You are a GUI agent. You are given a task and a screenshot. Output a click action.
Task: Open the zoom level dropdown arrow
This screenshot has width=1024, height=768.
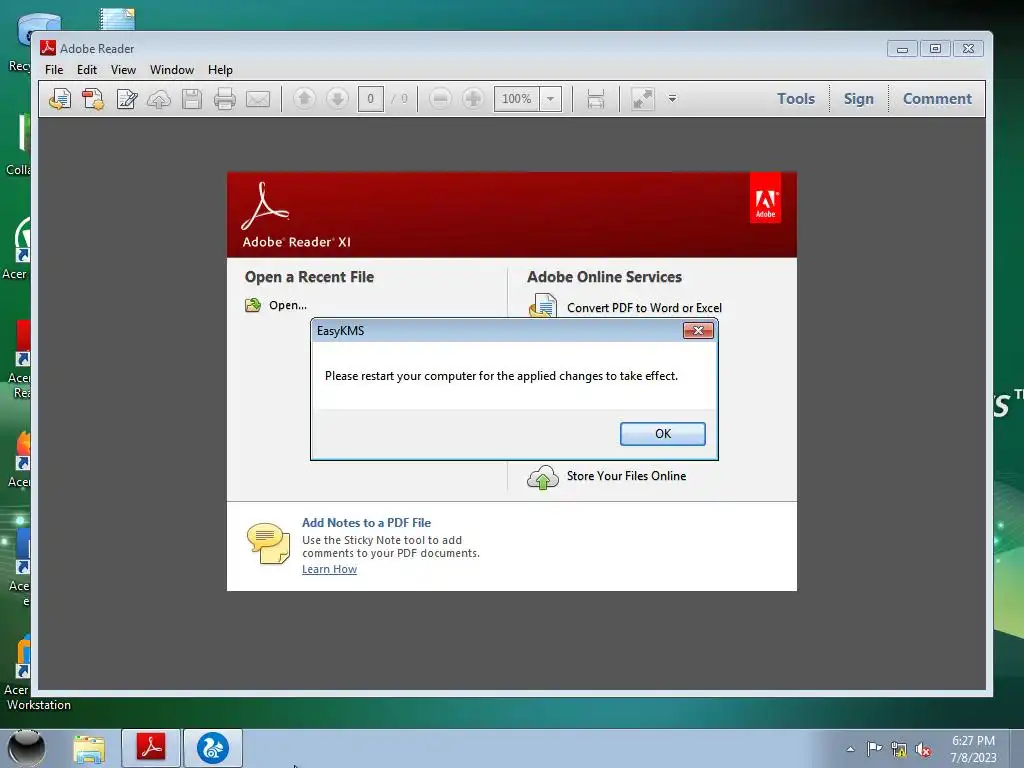click(x=551, y=99)
